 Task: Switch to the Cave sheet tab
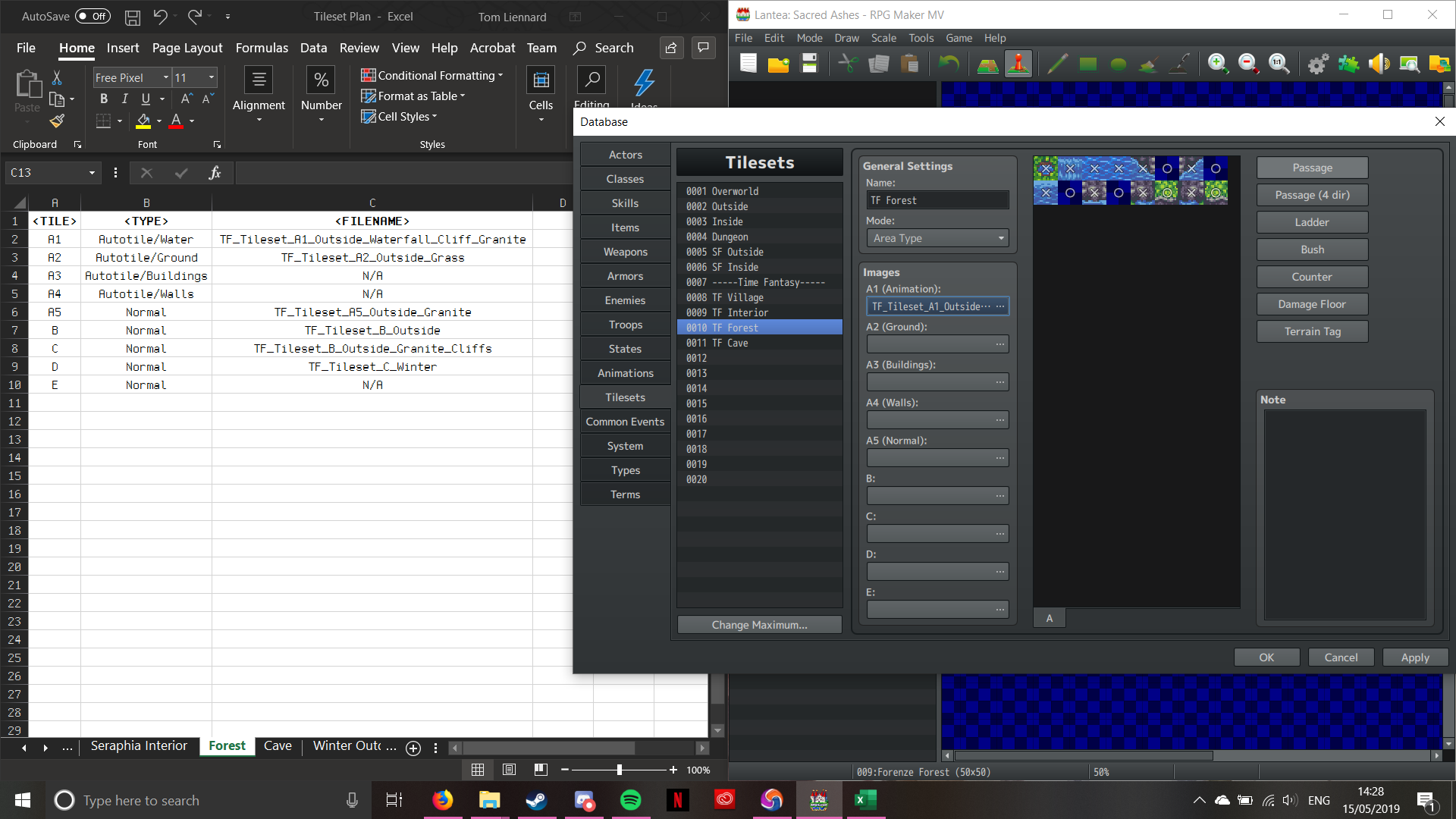click(x=278, y=746)
